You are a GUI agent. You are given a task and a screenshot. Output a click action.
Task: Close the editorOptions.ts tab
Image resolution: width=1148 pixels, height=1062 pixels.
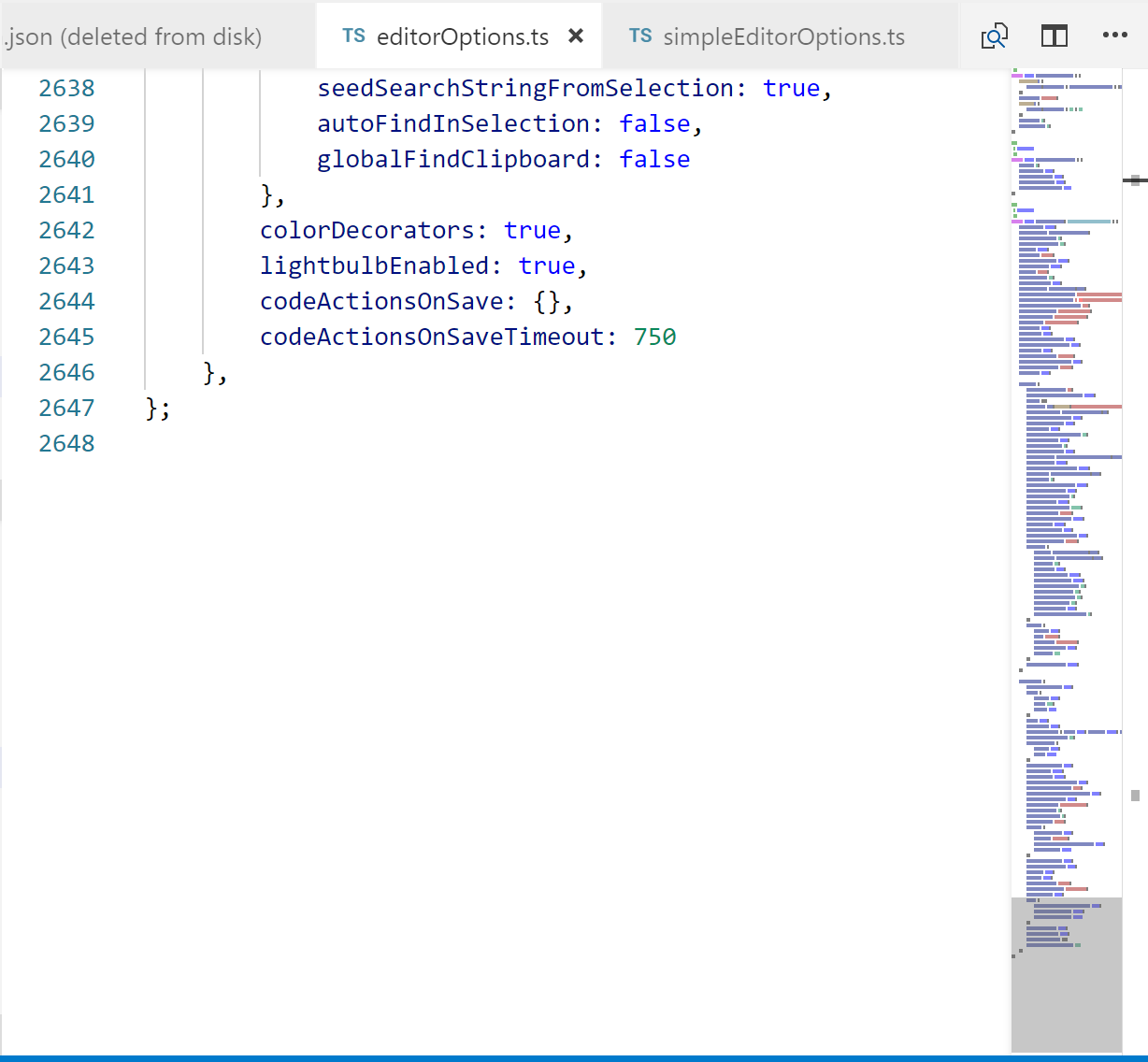click(x=576, y=36)
